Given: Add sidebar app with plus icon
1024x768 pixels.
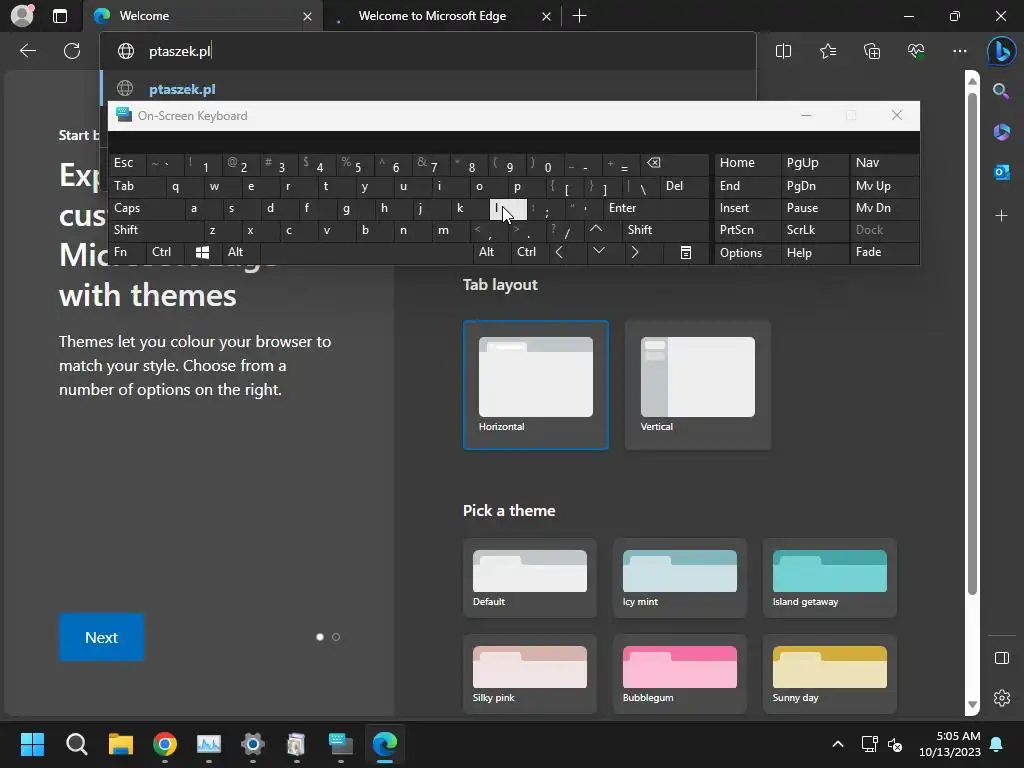Looking at the screenshot, I should click(x=1001, y=216).
